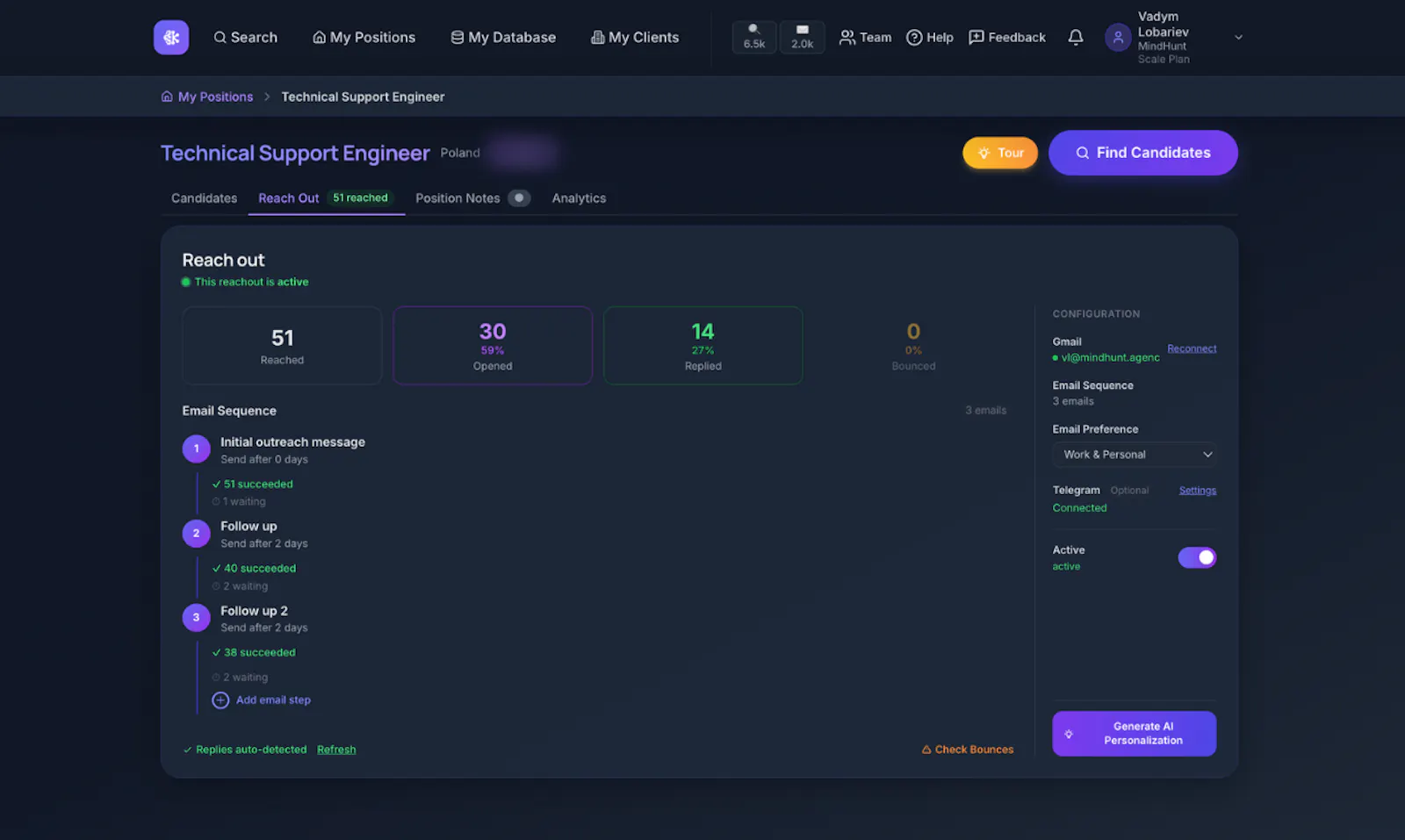Image resolution: width=1405 pixels, height=840 pixels.
Task: Click the home icon in breadcrumb
Action: 167,97
